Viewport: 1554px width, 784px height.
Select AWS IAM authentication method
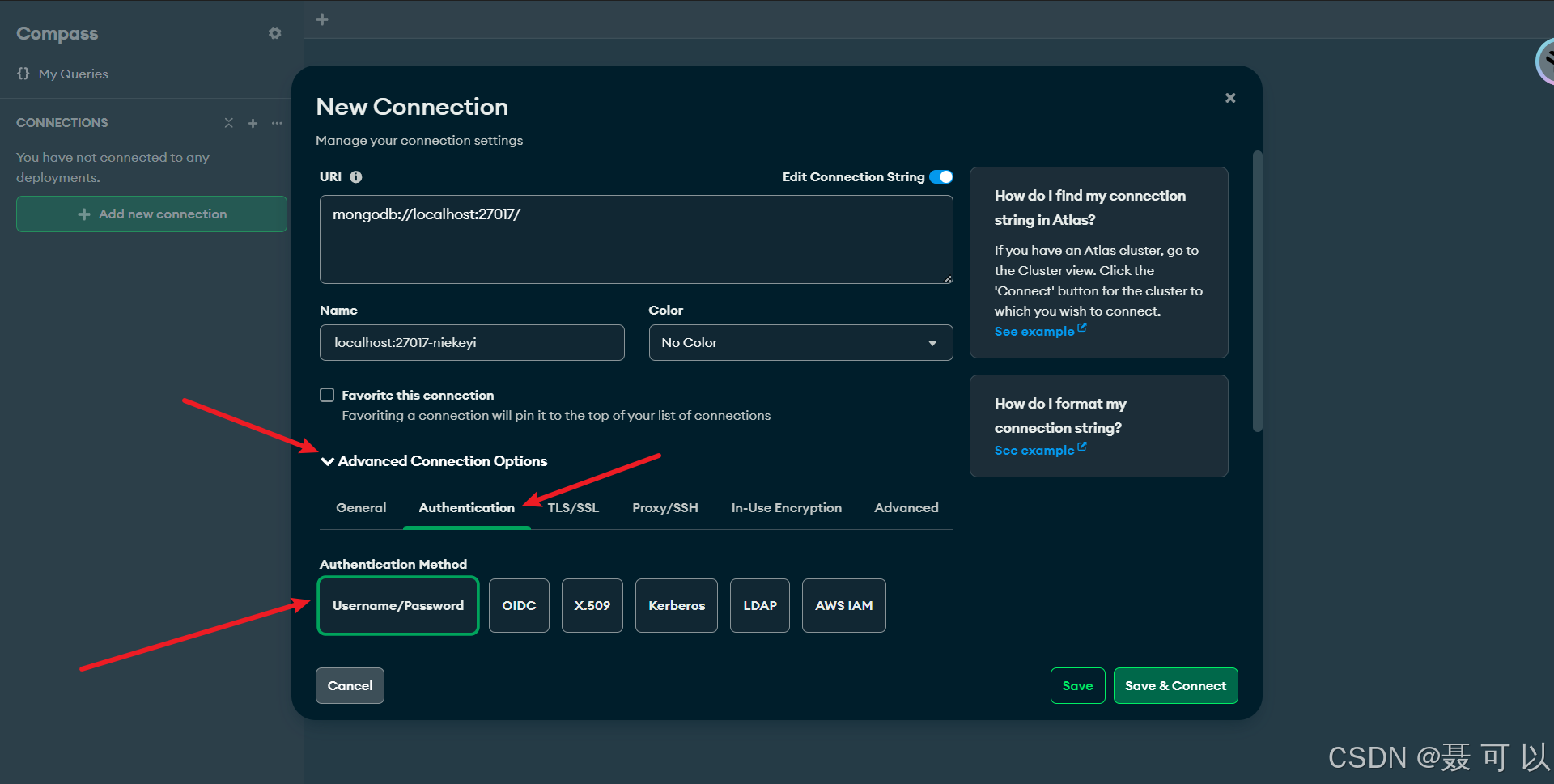tap(844, 605)
